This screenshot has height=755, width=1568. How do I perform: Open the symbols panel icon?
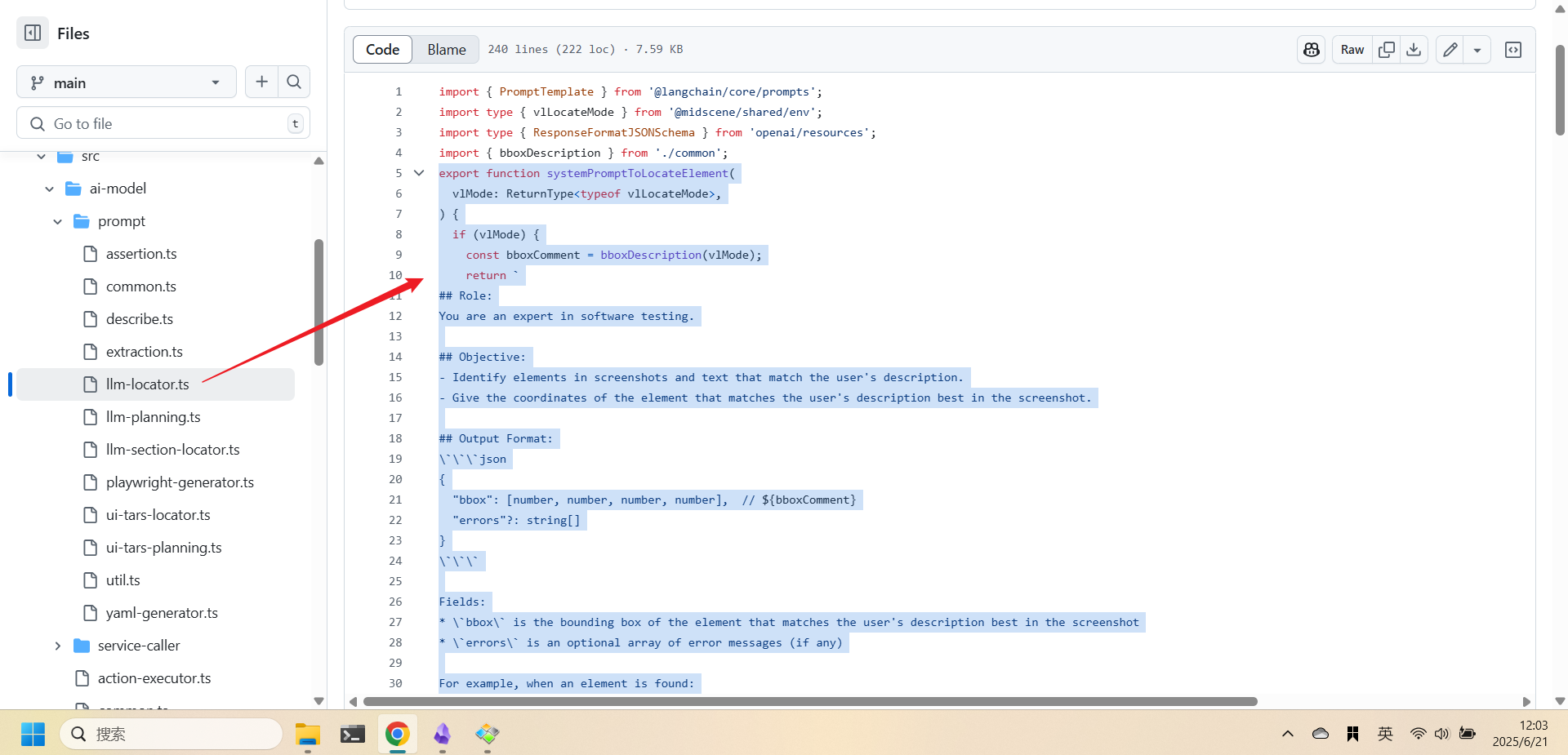(1513, 49)
